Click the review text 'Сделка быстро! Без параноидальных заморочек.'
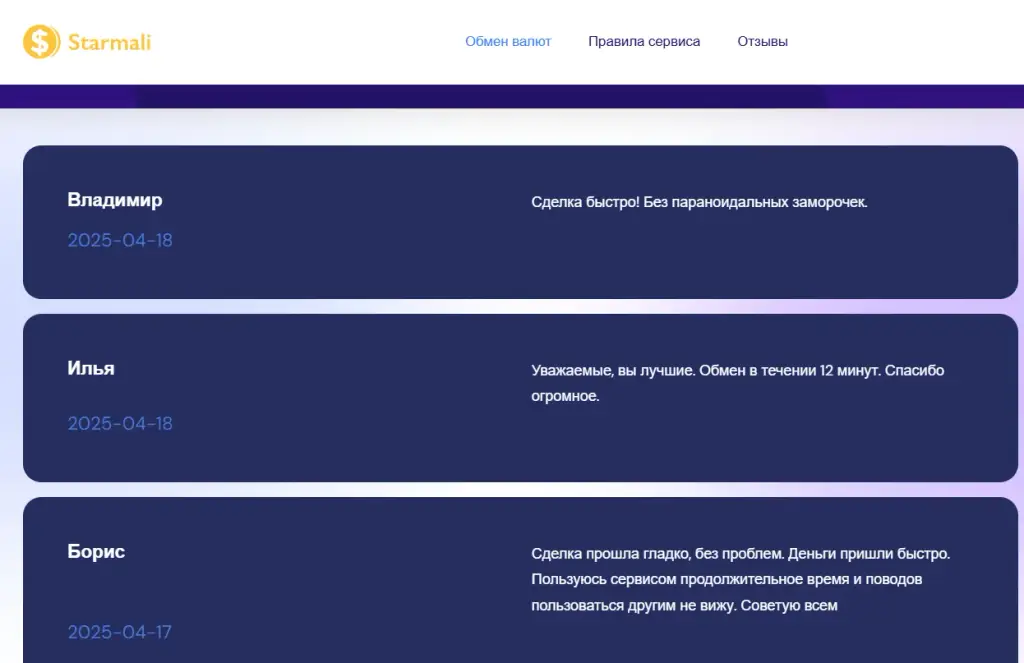Screen dimensions: 1024x663 click(699, 202)
